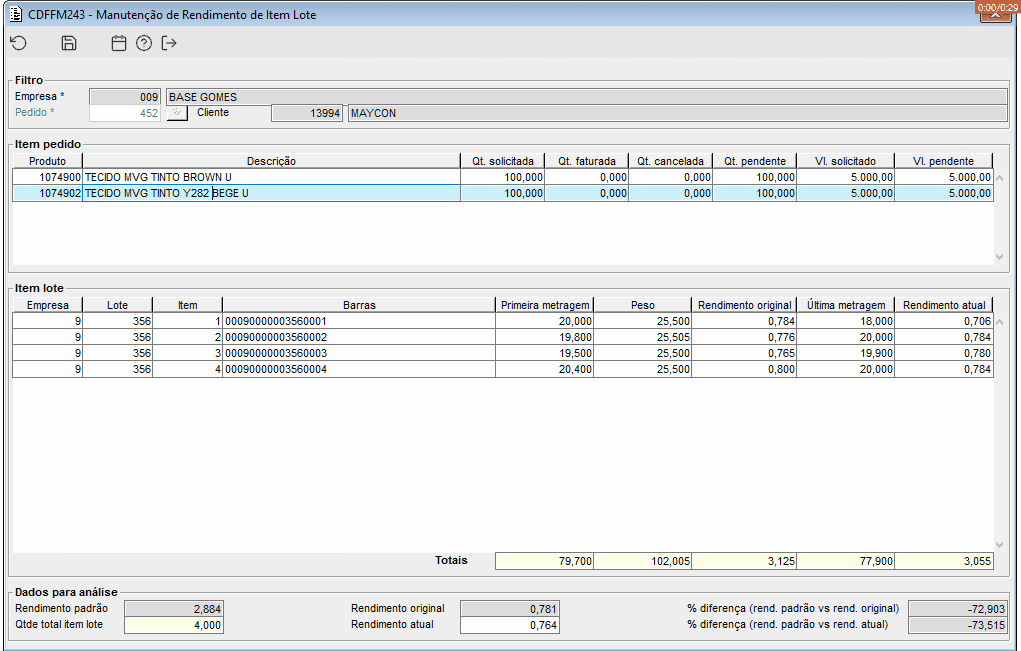Click the % diferença field -72,903
Viewport: 1021px width, 651px height.
tap(958, 609)
